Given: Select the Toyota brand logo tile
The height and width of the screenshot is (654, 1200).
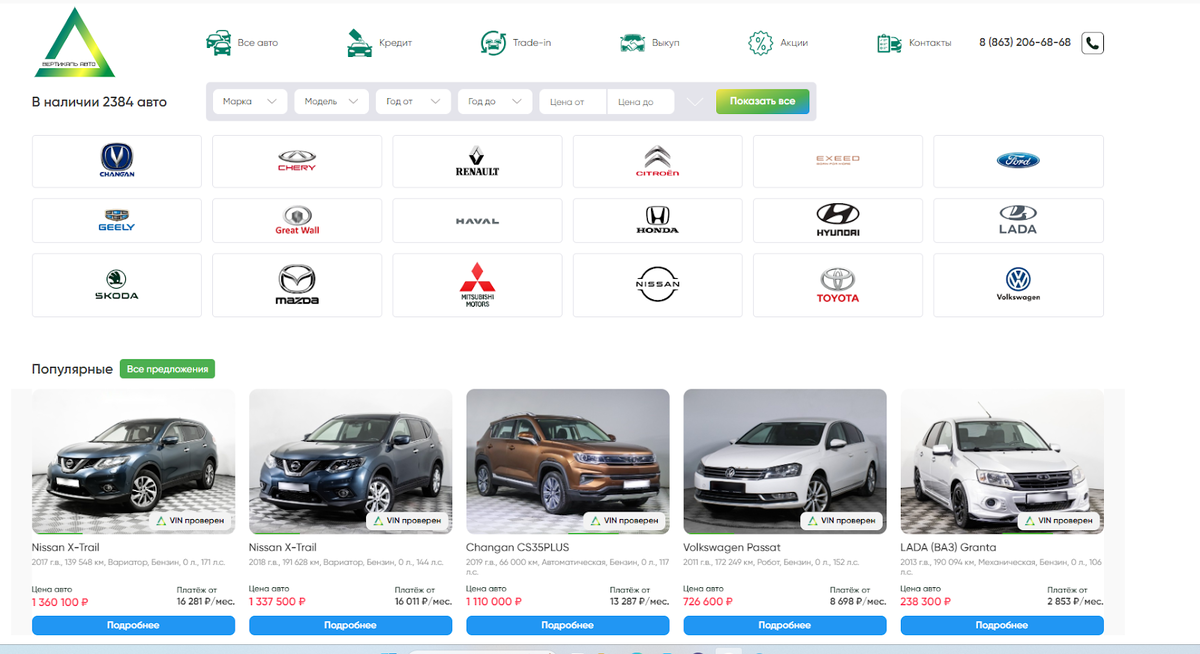Looking at the screenshot, I should tap(837, 285).
